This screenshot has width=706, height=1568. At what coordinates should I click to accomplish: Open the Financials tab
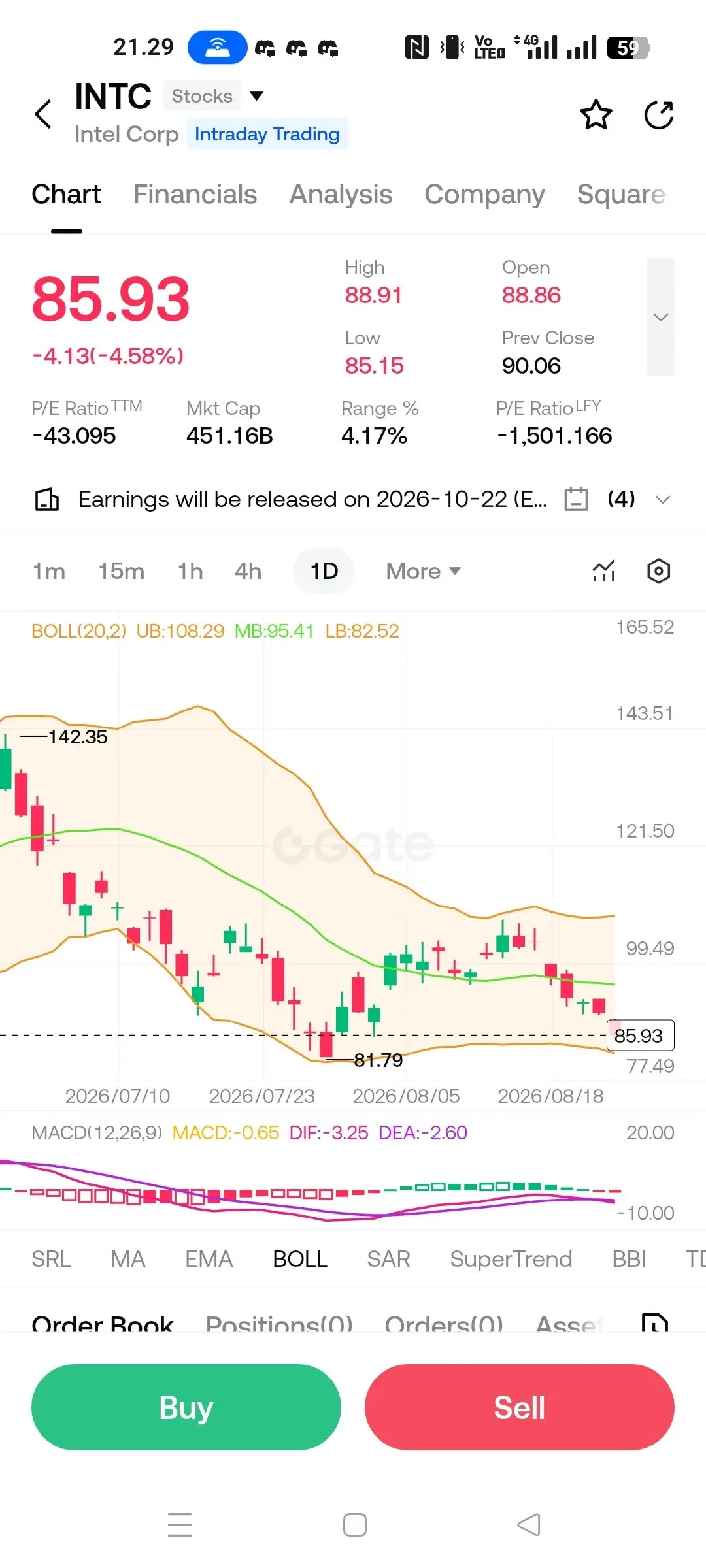[195, 194]
